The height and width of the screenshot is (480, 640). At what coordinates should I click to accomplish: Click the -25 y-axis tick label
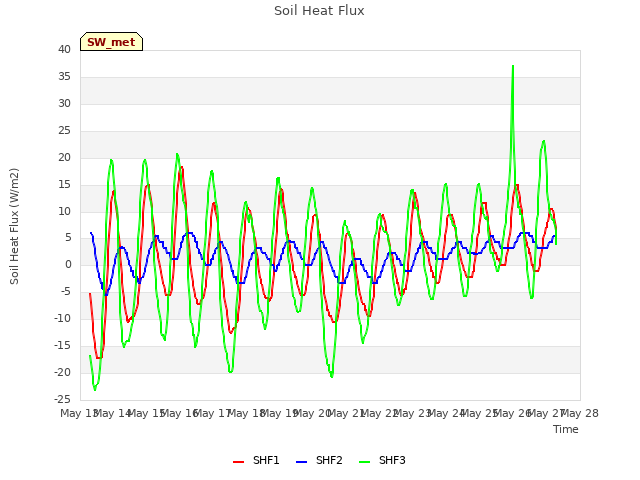tap(62, 399)
